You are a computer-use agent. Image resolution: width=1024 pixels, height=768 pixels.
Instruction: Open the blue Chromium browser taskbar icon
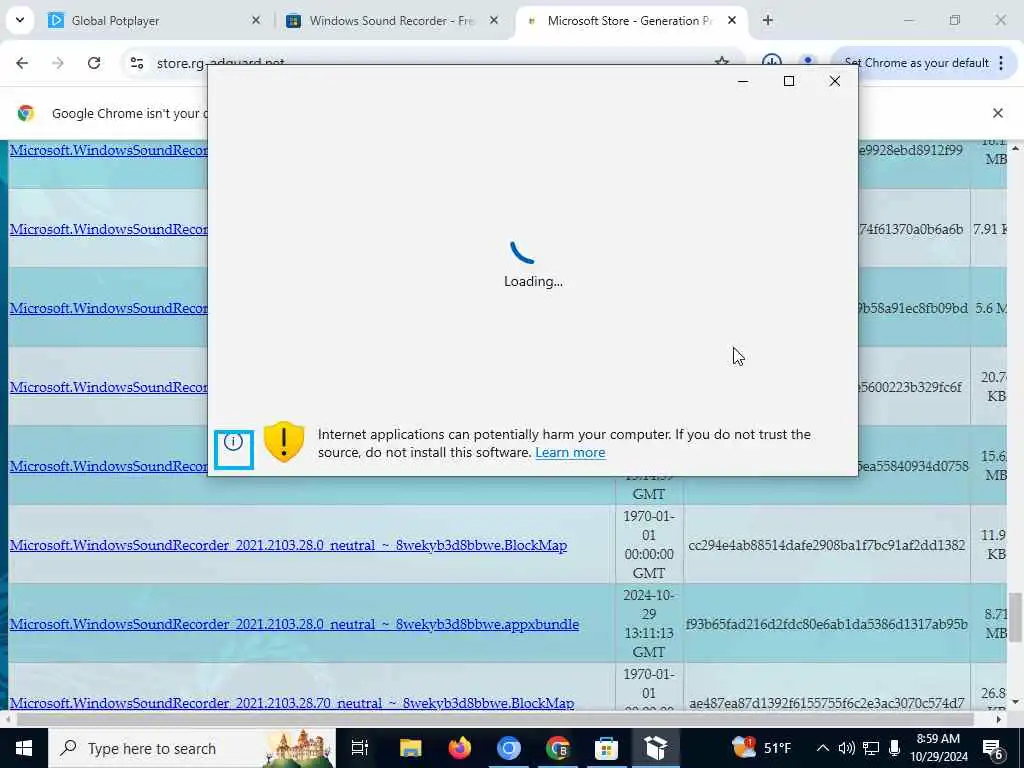point(509,748)
